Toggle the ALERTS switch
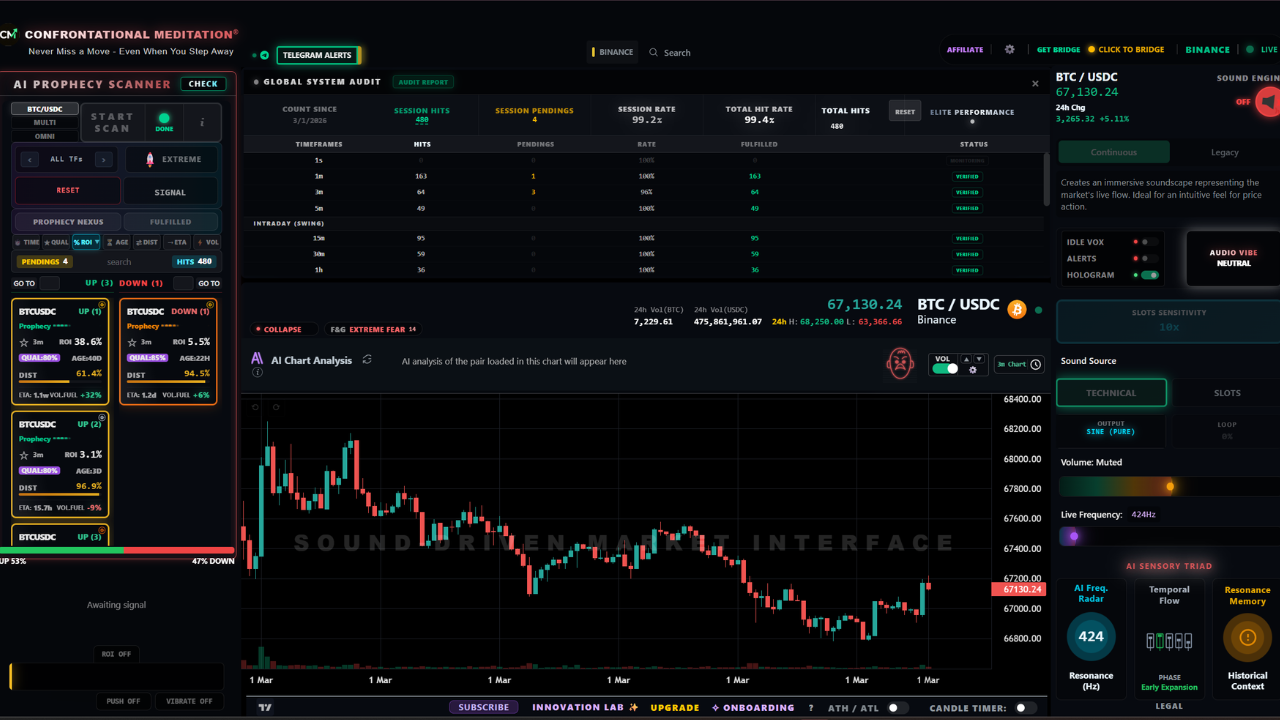The height and width of the screenshot is (720, 1280). (1150, 258)
